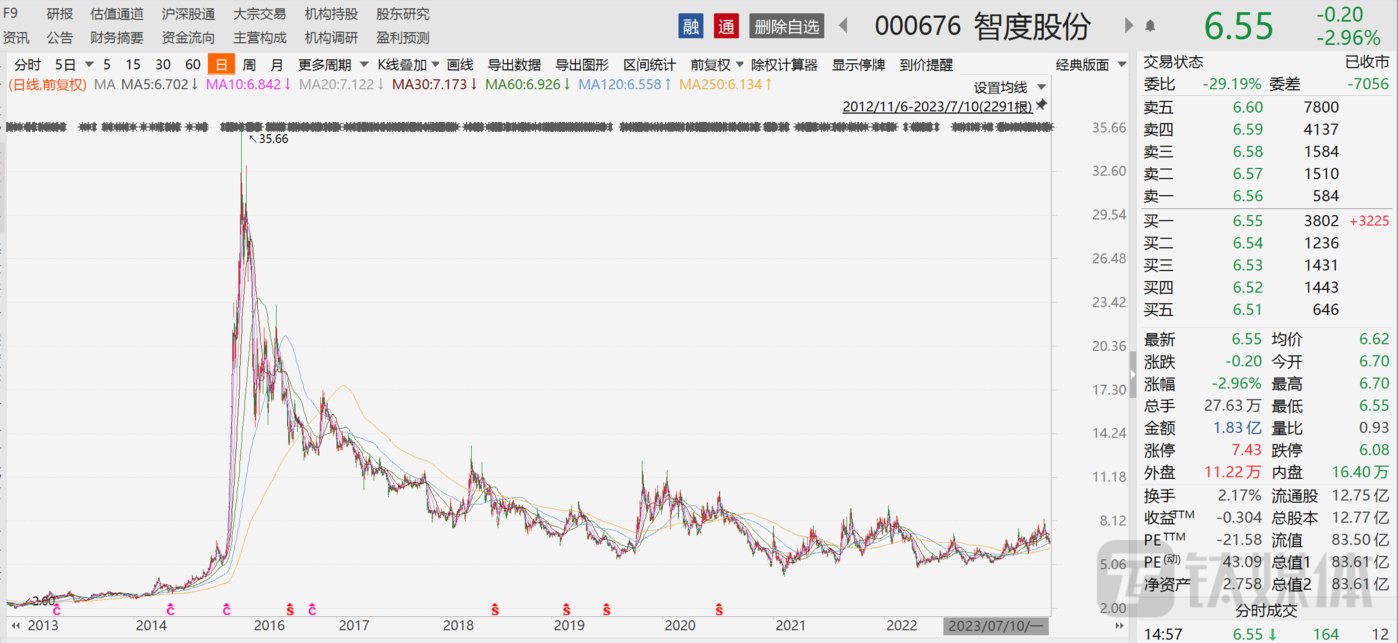Pin the date range with pushpin icon

tap(1041, 105)
